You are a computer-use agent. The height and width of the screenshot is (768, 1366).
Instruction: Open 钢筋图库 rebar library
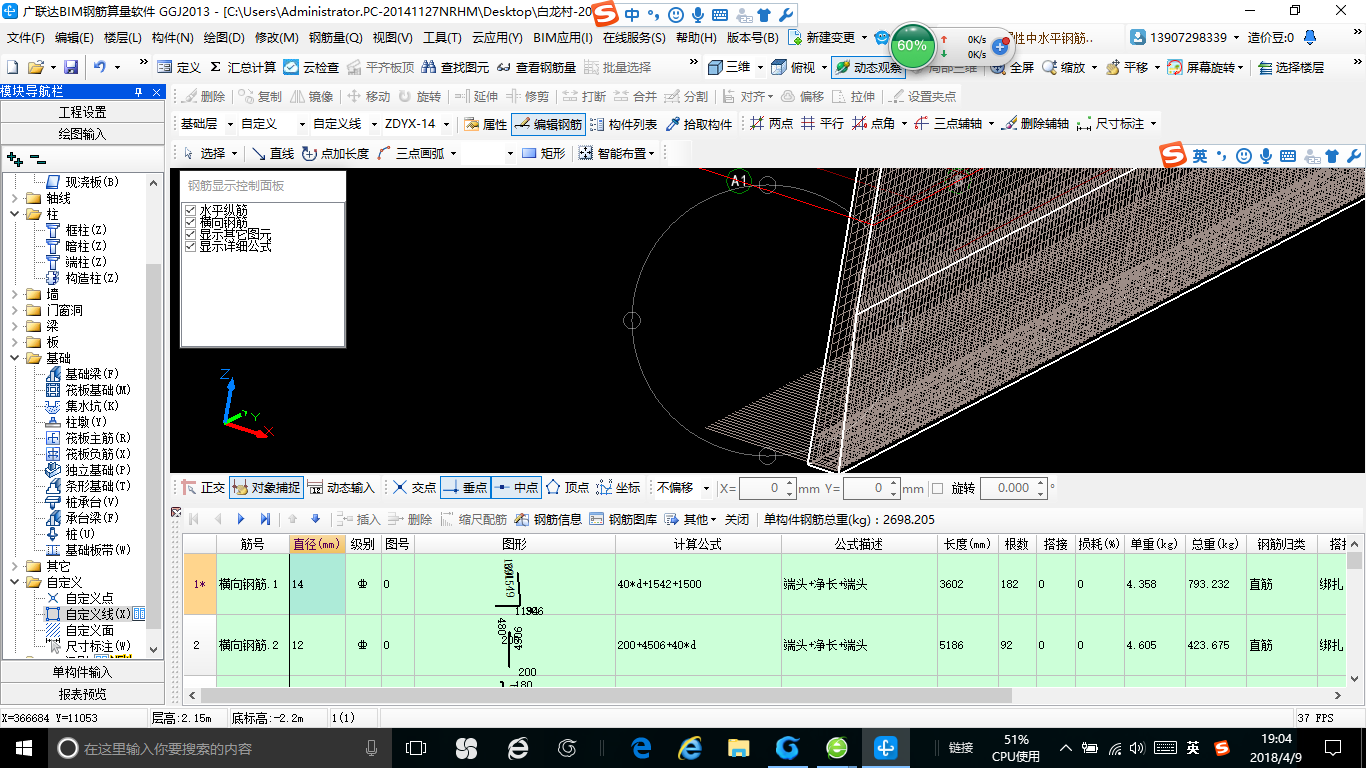coord(623,519)
